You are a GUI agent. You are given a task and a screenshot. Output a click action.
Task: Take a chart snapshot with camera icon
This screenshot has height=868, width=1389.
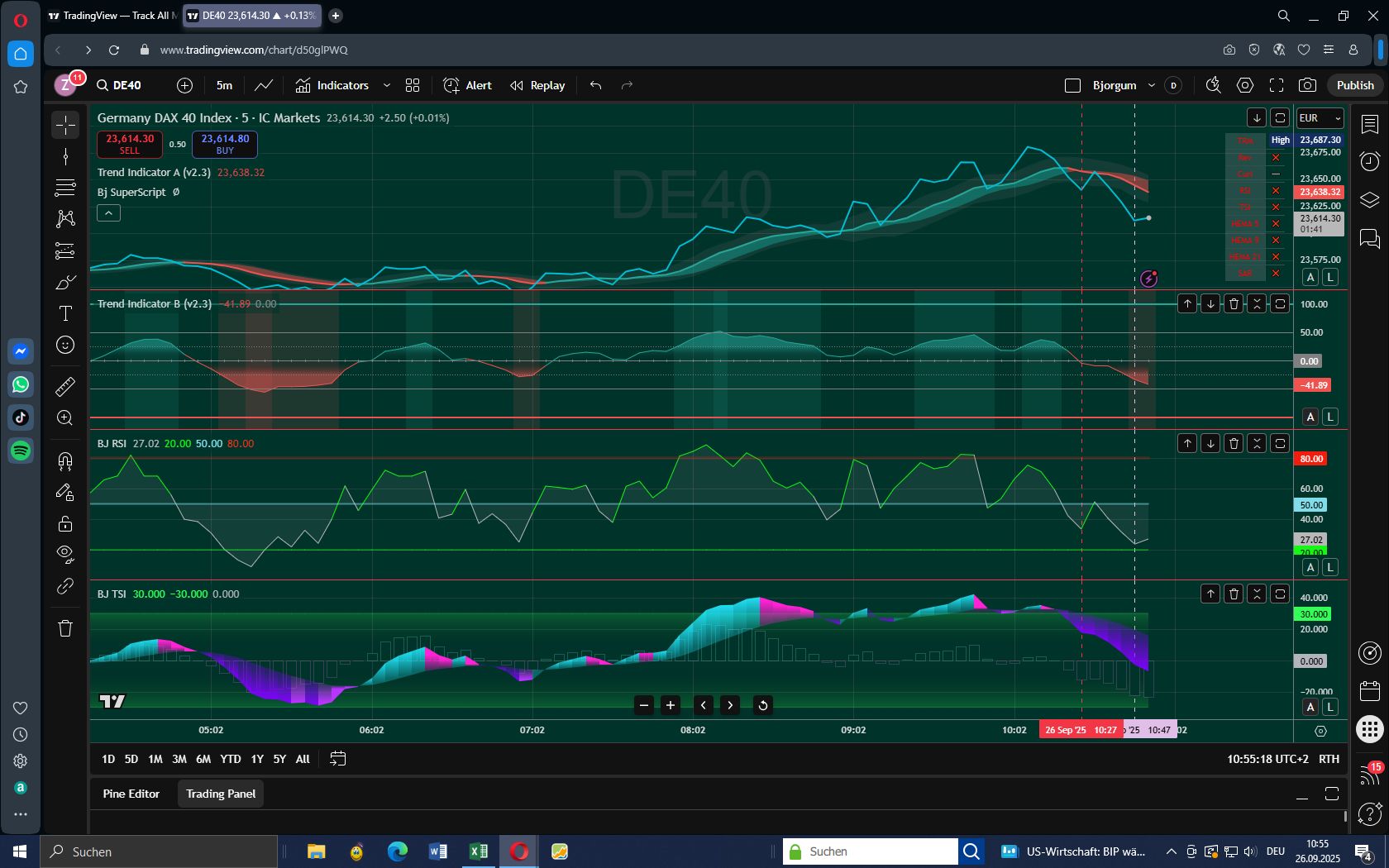coord(1307,85)
